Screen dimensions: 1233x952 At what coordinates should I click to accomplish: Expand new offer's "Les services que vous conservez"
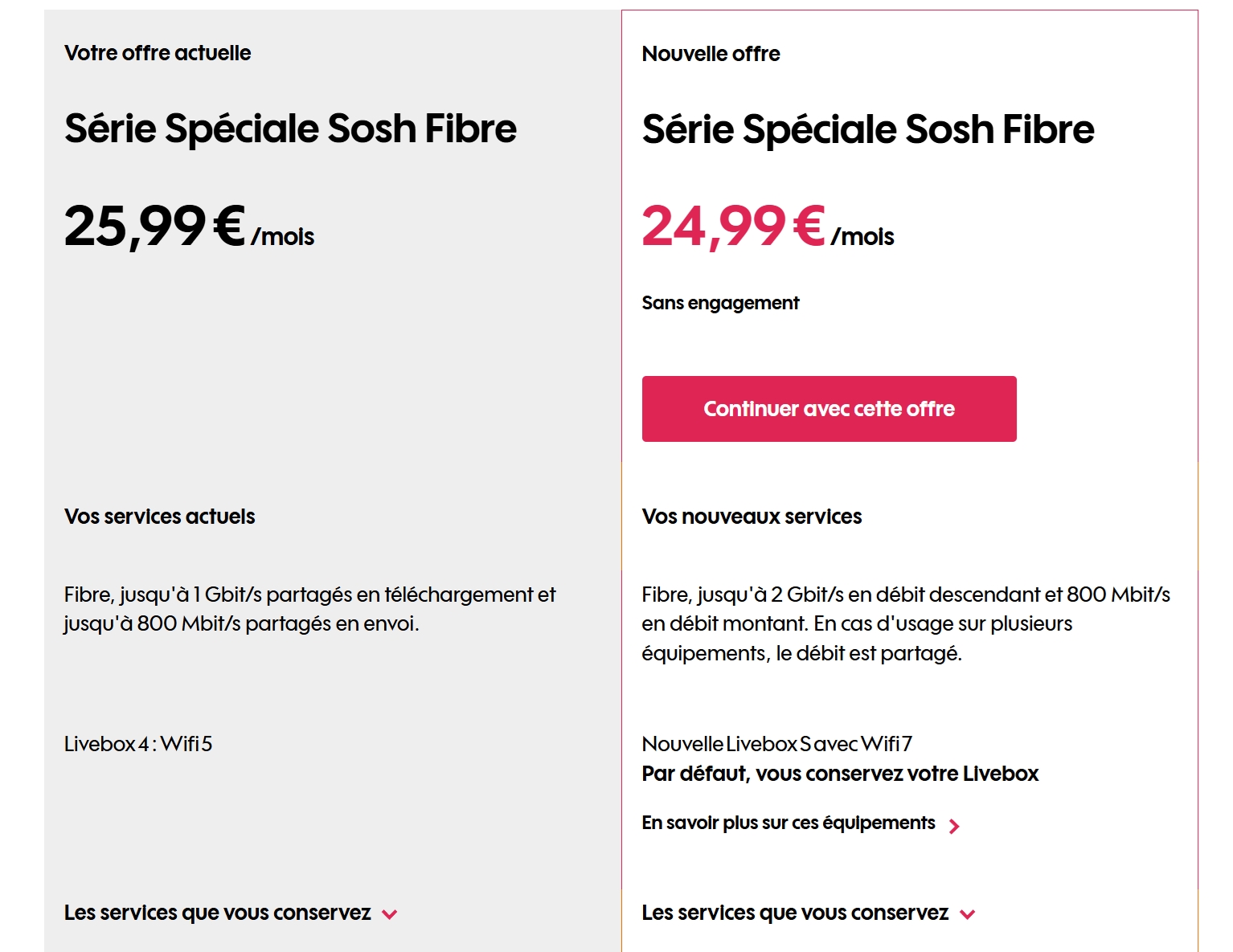point(794,913)
